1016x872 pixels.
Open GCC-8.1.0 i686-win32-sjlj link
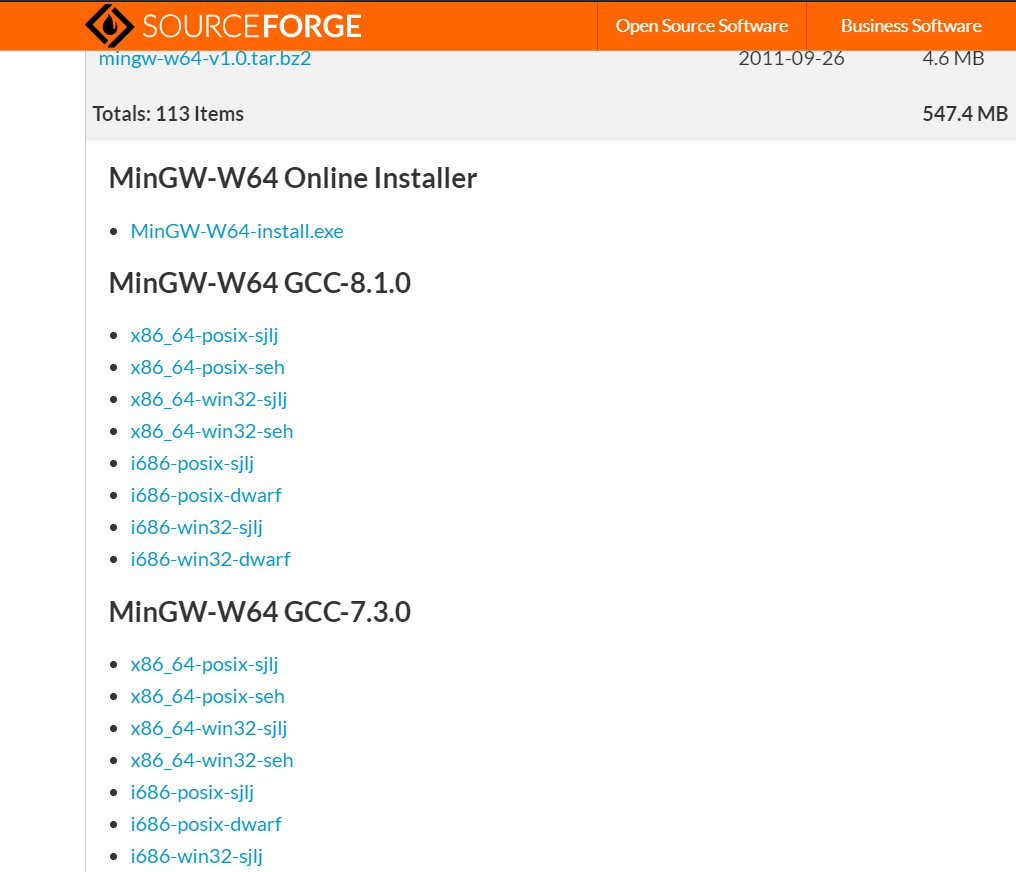point(196,527)
